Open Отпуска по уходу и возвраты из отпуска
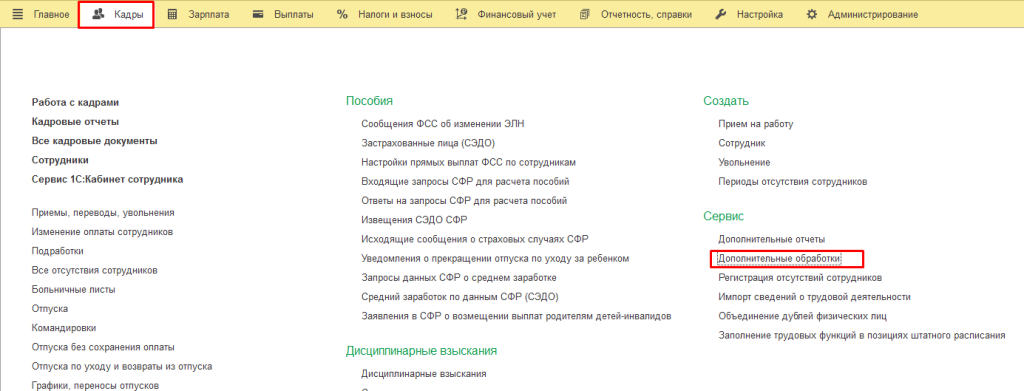The width and height of the screenshot is (1024, 391). (x=121, y=366)
